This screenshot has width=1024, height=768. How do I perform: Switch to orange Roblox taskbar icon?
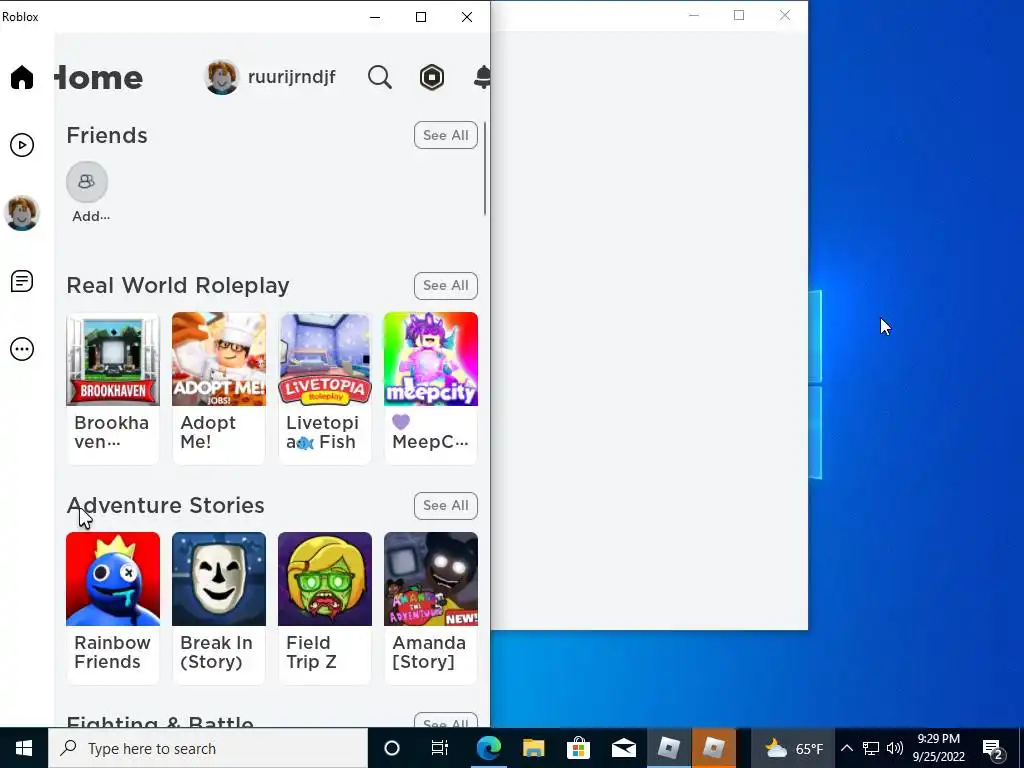714,748
